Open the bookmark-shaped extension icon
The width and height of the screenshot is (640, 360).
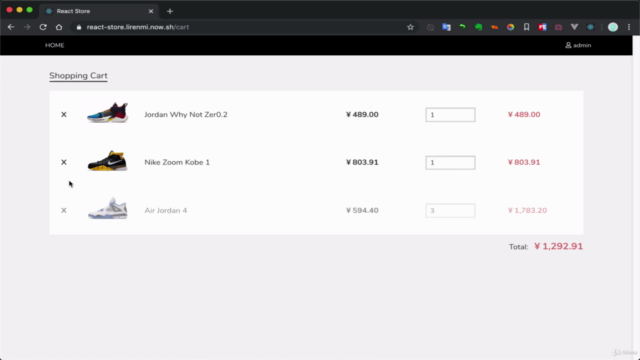[x=527, y=27]
